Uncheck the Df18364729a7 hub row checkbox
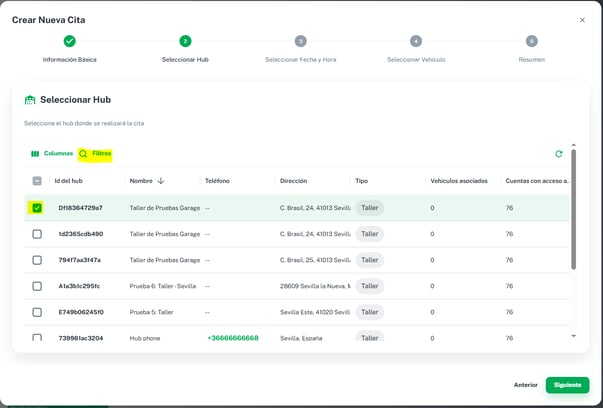603x408 pixels. pos(37,208)
